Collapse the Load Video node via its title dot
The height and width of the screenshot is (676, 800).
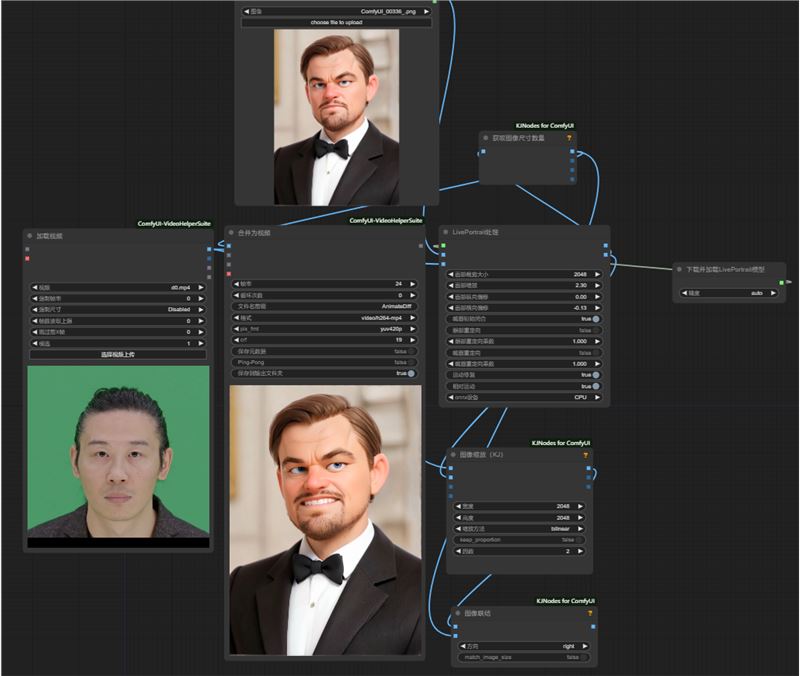[x=30, y=236]
